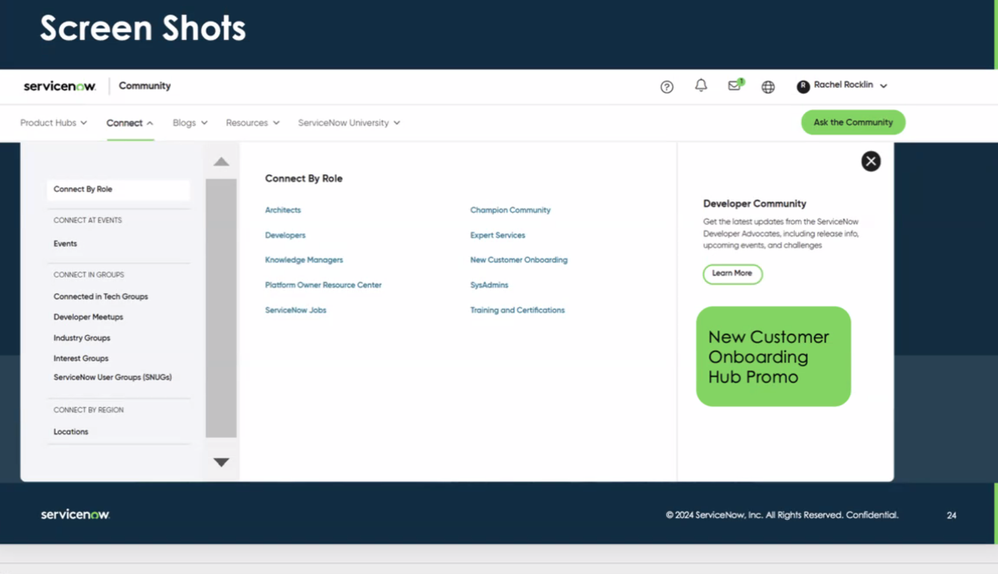Expand the Blogs dropdown

pos(190,123)
